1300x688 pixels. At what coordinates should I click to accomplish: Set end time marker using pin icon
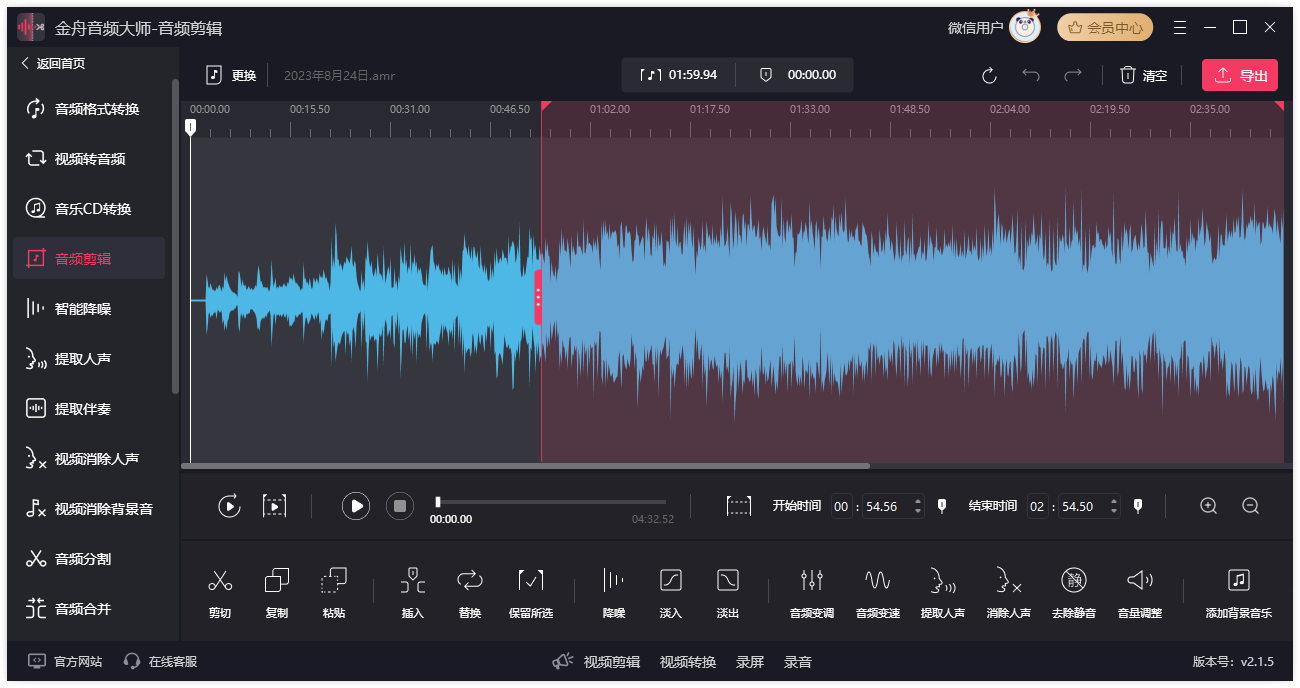[1137, 506]
